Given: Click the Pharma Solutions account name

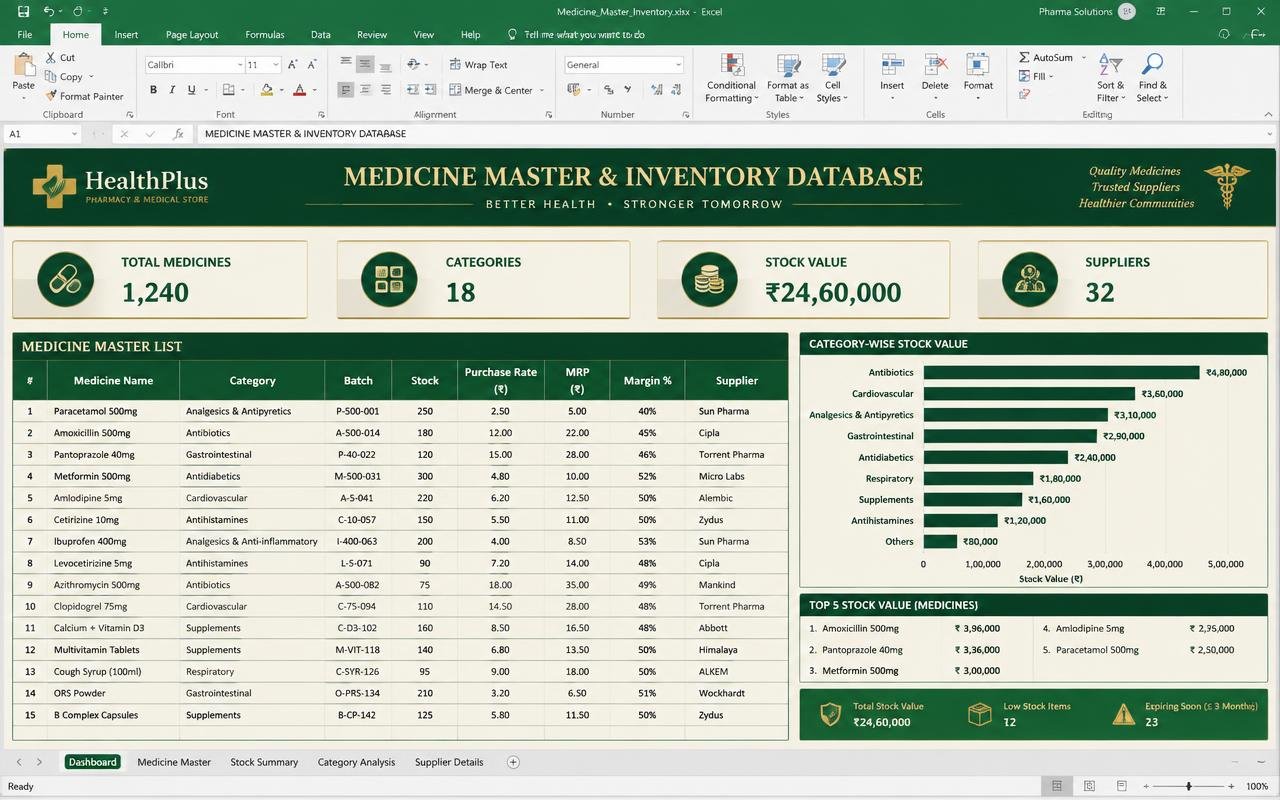Looking at the screenshot, I should pyautogui.click(x=1073, y=12).
